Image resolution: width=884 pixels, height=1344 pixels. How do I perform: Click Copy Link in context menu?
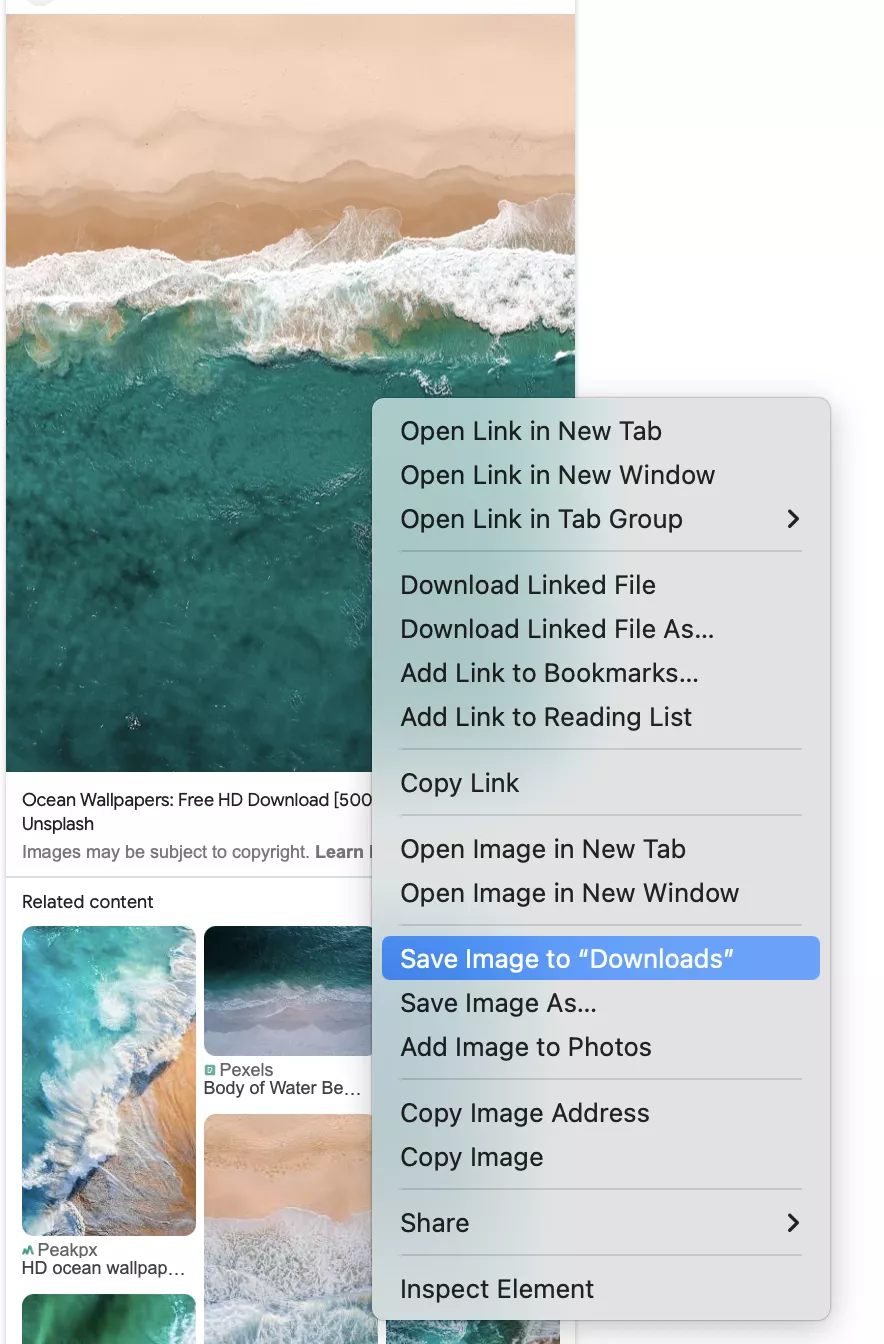(x=459, y=783)
